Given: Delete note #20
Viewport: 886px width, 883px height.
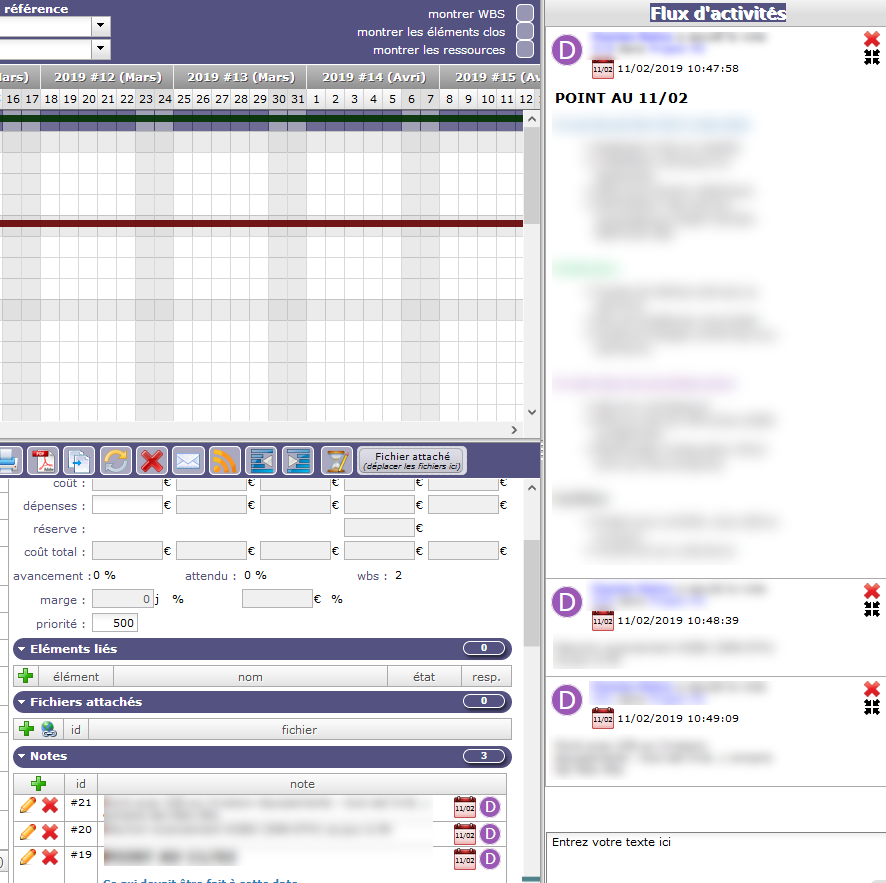Looking at the screenshot, I should (x=50, y=832).
